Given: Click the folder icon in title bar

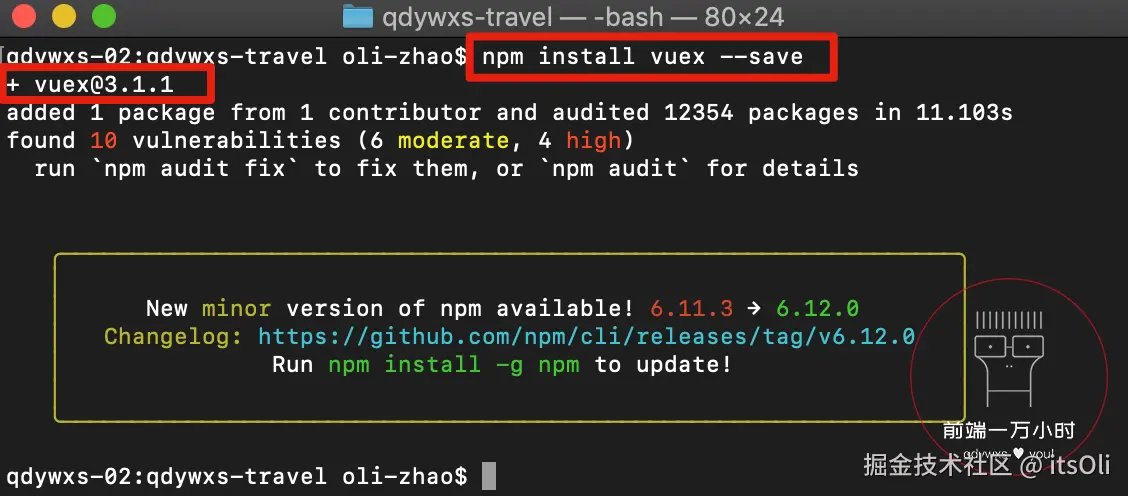Looking at the screenshot, I should 358,16.
